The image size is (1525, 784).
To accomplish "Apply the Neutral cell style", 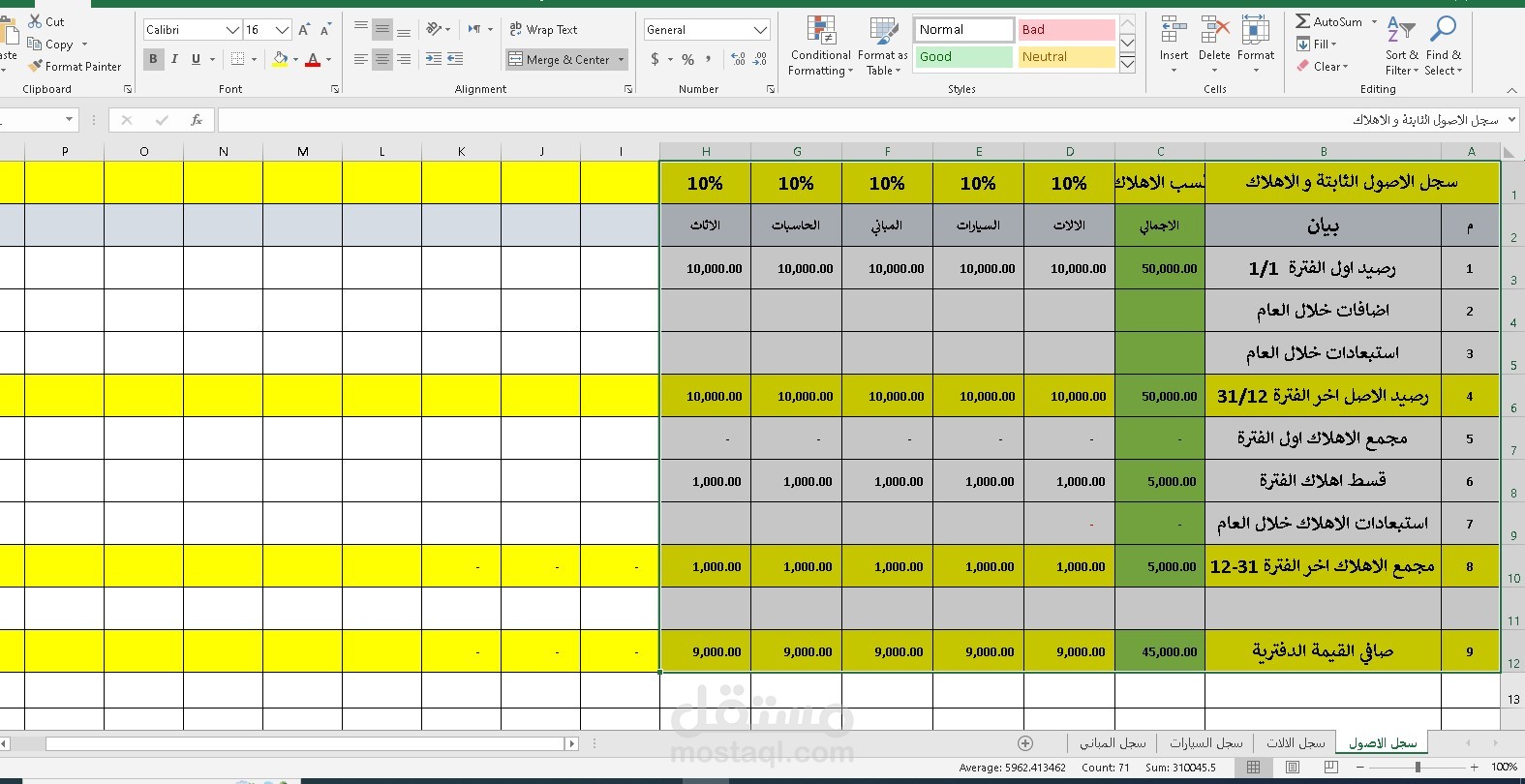I will [1066, 57].
